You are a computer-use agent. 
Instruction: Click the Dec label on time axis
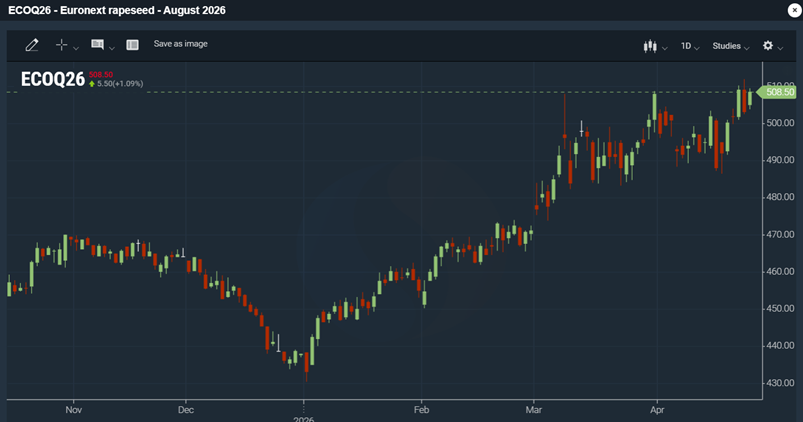[184, 410]
